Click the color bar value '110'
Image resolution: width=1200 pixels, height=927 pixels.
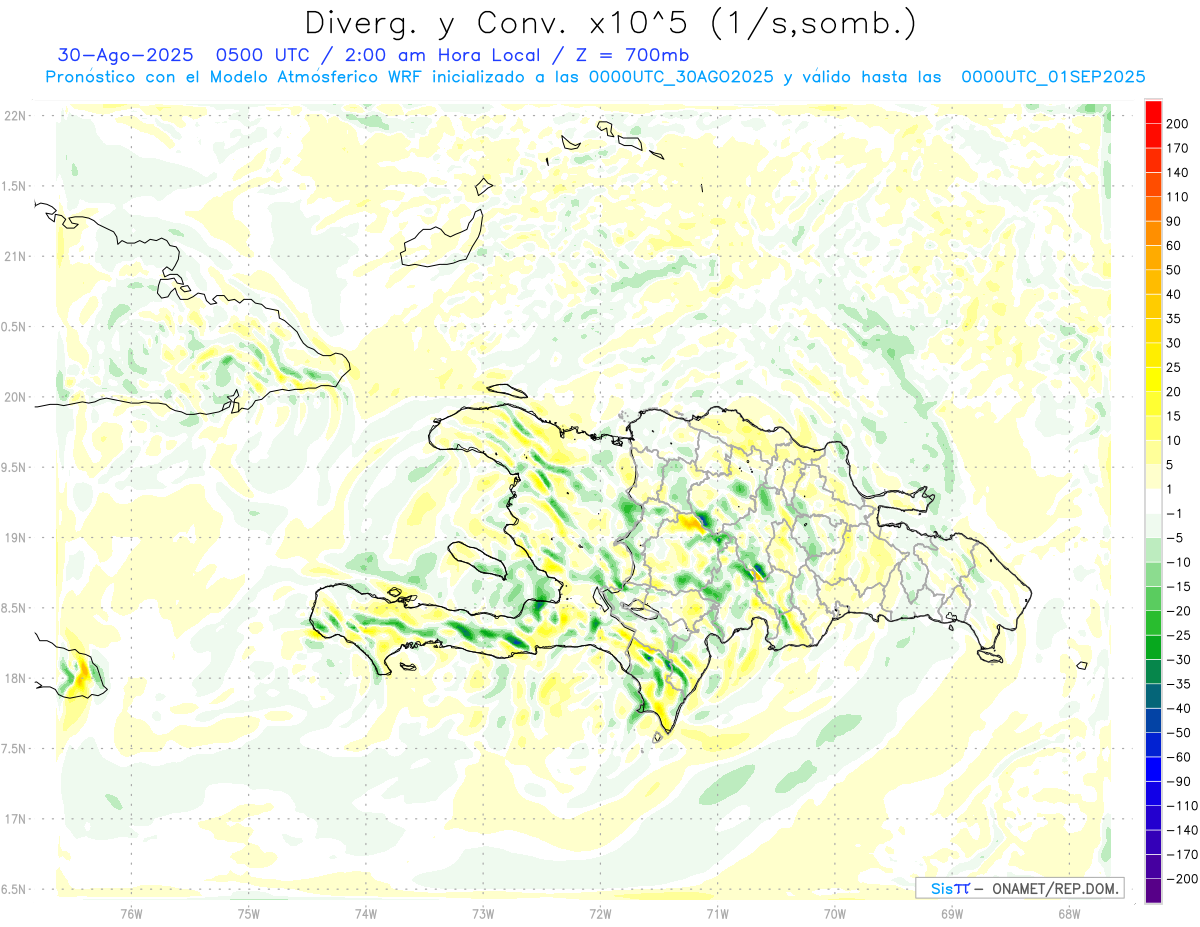1179,197
